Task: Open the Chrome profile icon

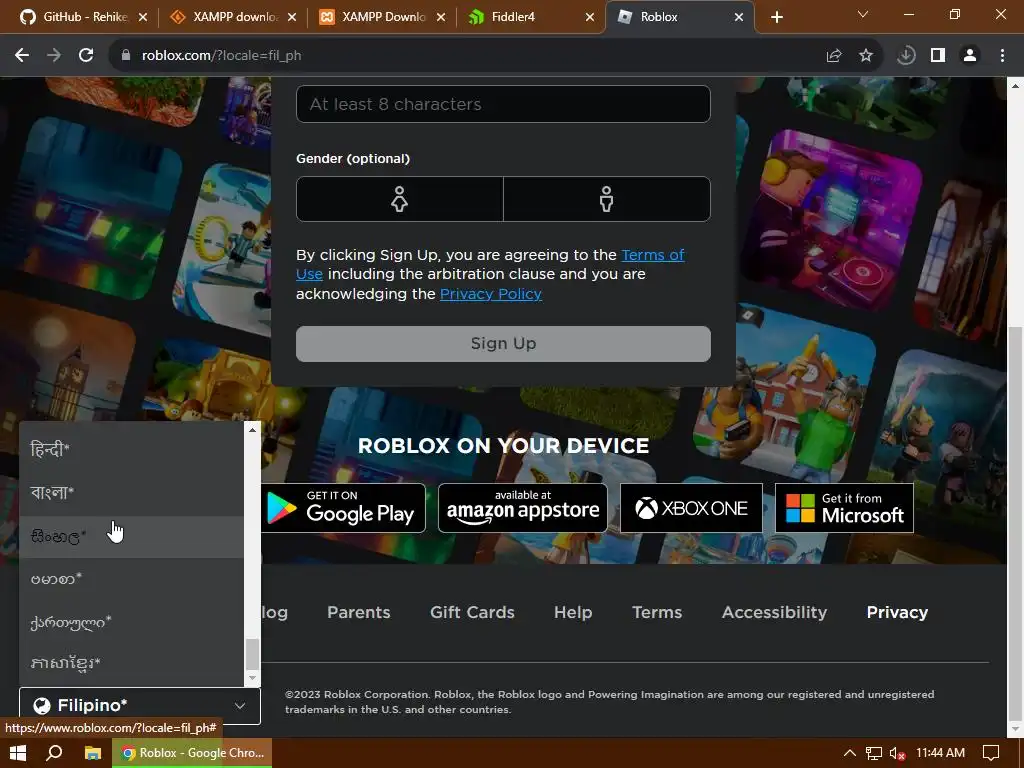Action: [970, 56]
